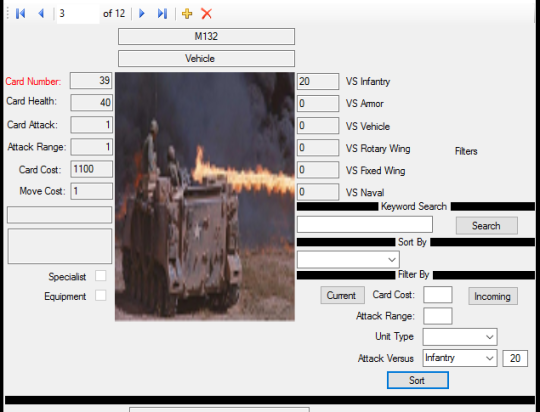This screenshot has height=412, width=540.
Task: Open the Attack Versus dropdown showing Infantry
Action: [x=460, y=358]
